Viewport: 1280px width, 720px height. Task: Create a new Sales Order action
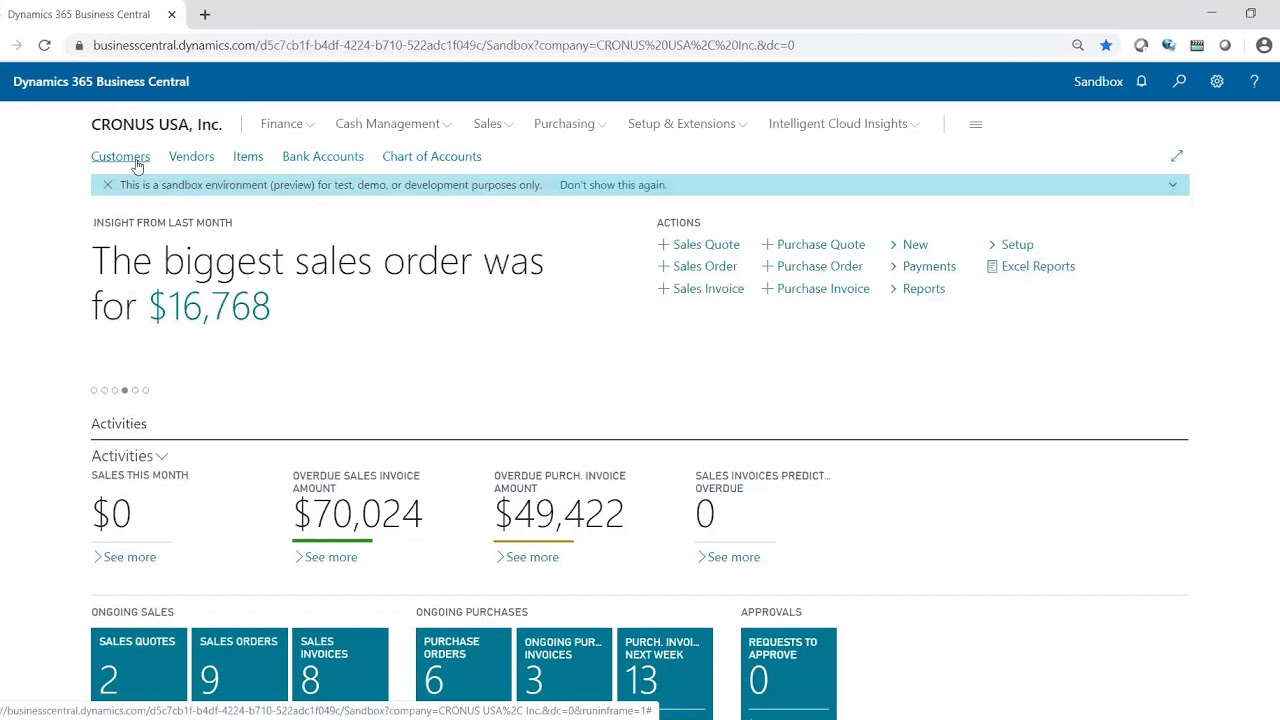697,266
